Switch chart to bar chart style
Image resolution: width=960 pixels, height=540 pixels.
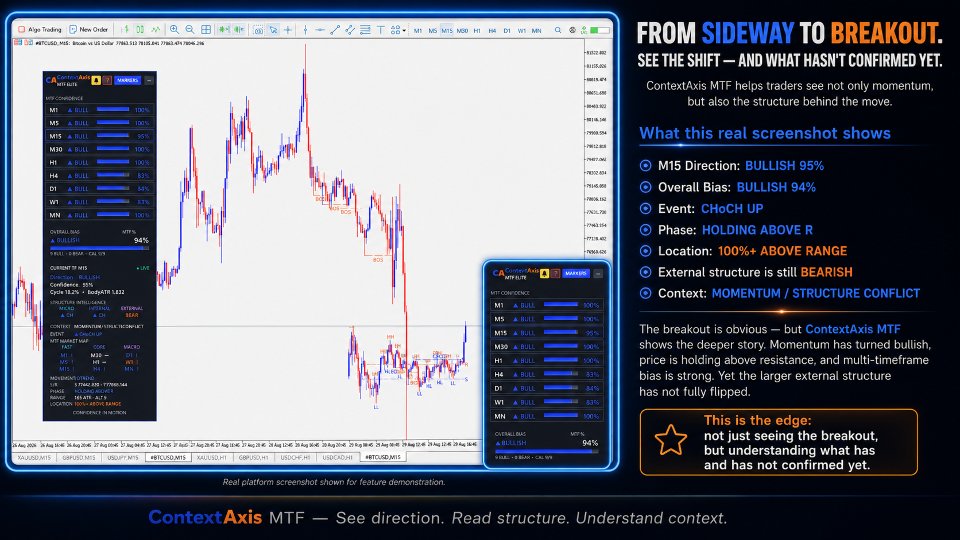[x=127, y=29]
